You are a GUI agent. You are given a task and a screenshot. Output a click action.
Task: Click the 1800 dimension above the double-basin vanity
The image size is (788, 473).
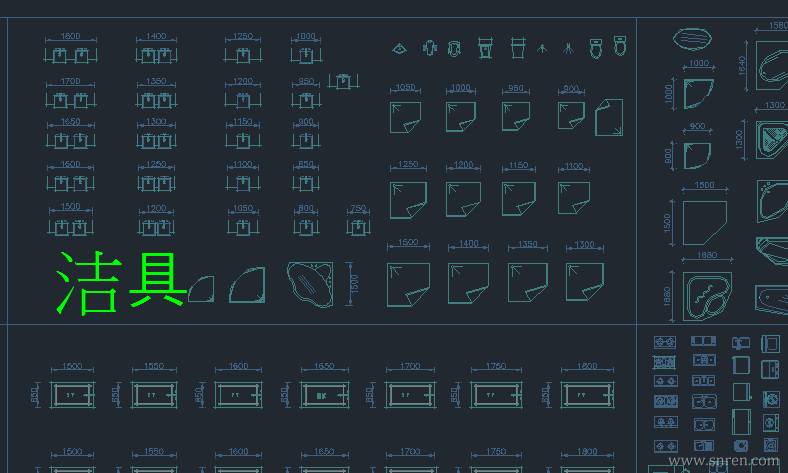point(70,36)
